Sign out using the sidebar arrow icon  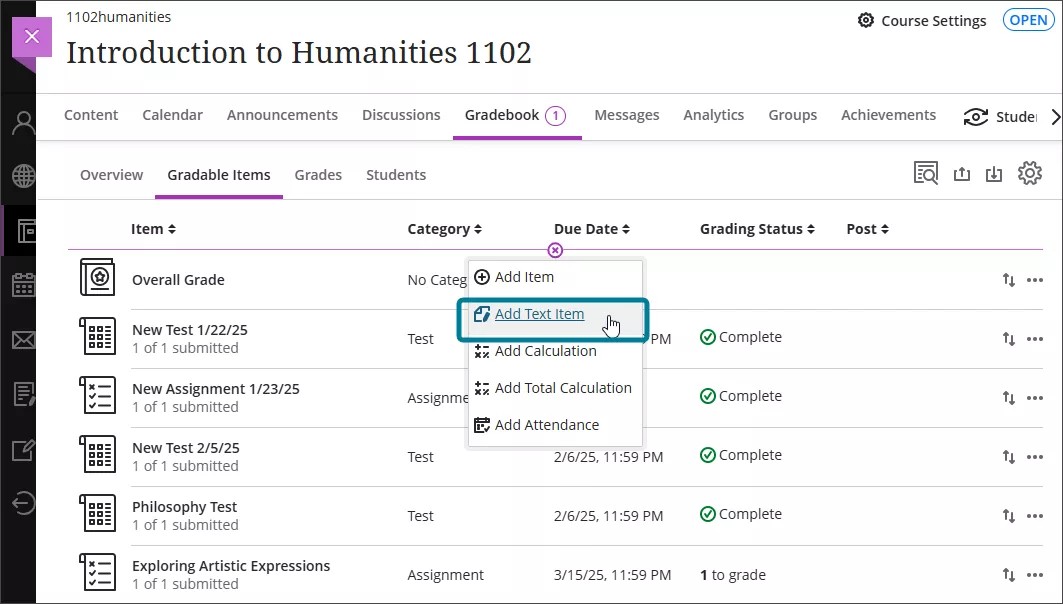click(x=22, y=503)
